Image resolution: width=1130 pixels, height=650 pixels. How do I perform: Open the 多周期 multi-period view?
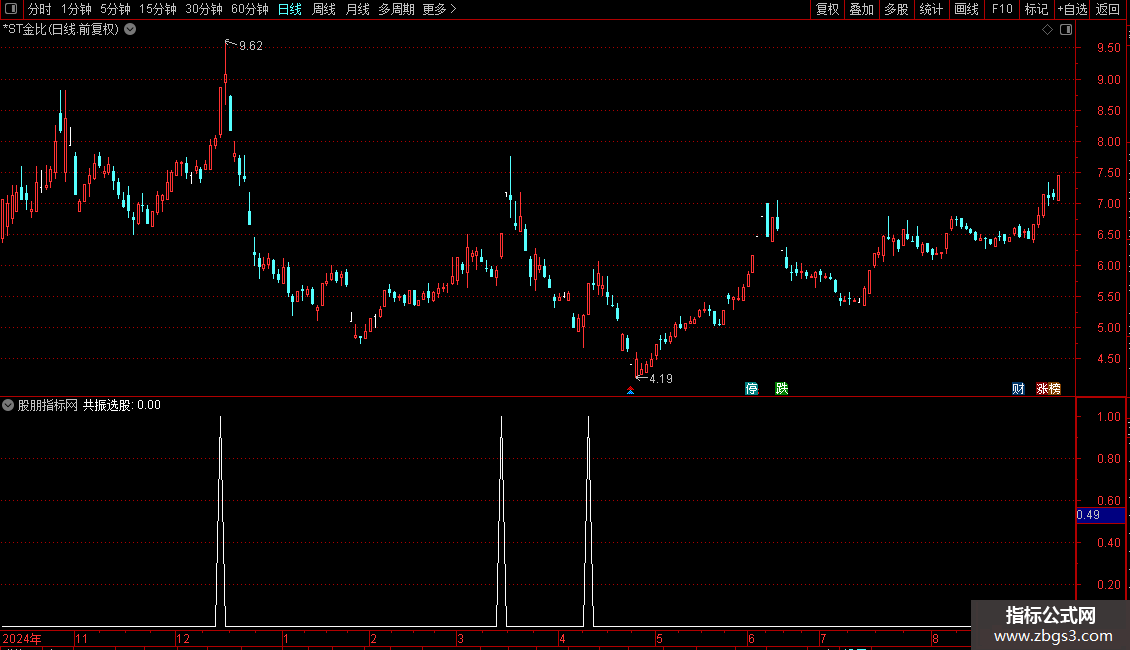[396, 9]
